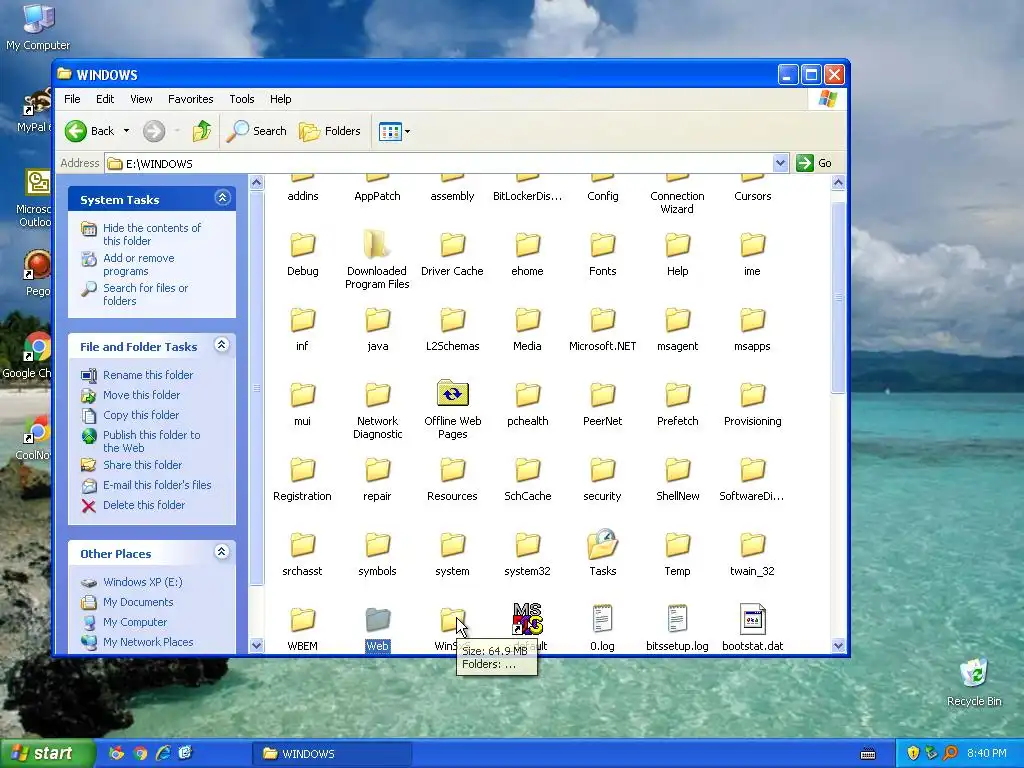Open the Edit menu
The height and width of the screenshot is (768, 1024).
(105, 99)
